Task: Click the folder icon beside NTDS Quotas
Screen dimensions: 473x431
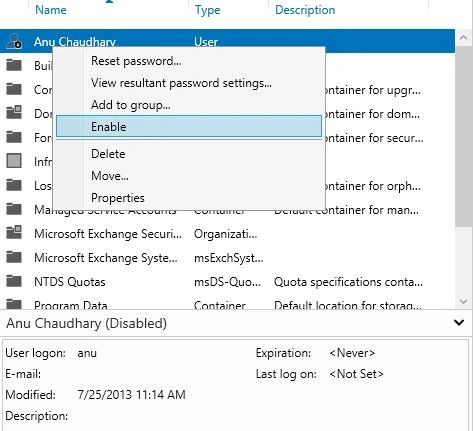Action: coord(14,281)
